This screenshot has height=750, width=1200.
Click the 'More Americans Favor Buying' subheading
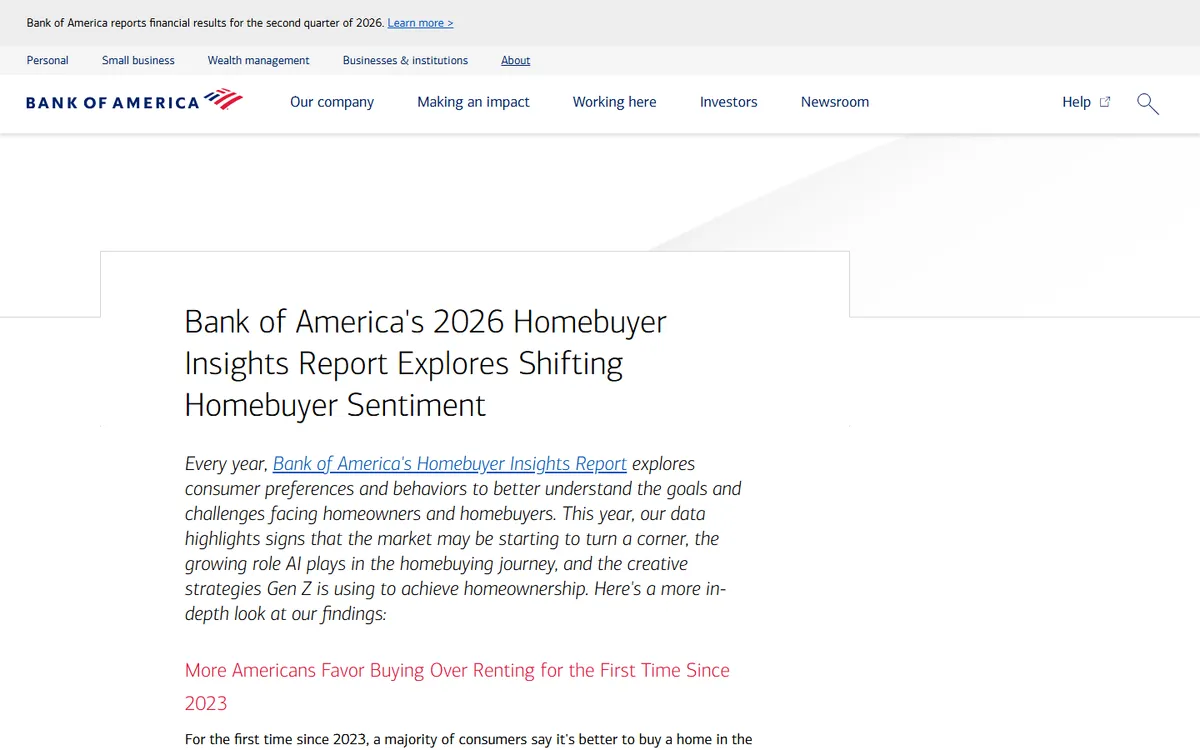pos(457,686)
